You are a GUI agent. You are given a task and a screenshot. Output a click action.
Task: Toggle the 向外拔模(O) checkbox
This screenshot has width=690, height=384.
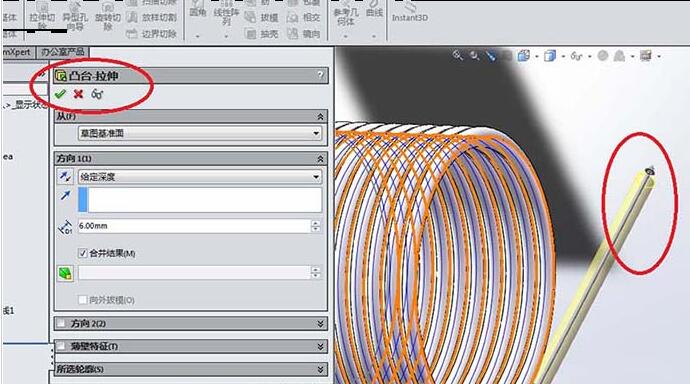point(82,300)
